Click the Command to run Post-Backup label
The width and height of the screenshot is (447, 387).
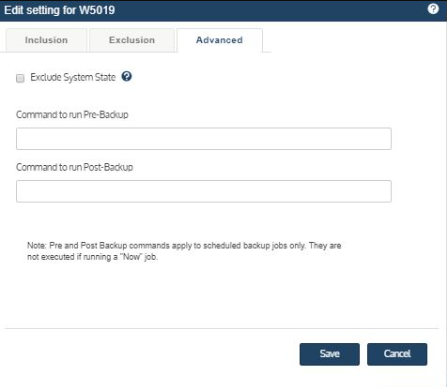pyautogui.click(x=75, y=167)
